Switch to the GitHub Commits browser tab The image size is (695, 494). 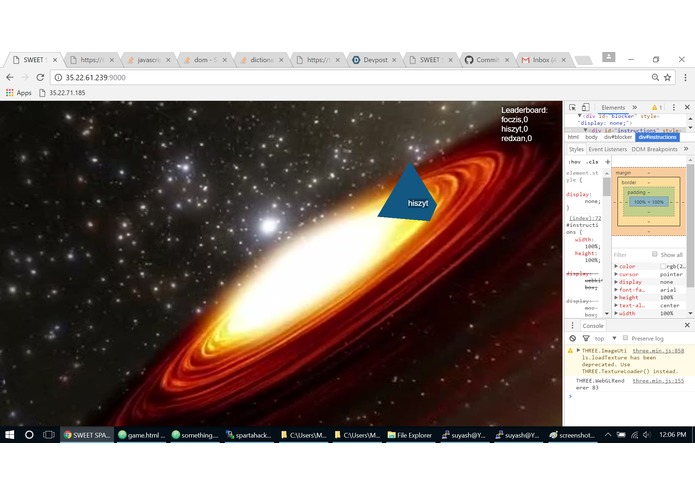click(487, 60)
